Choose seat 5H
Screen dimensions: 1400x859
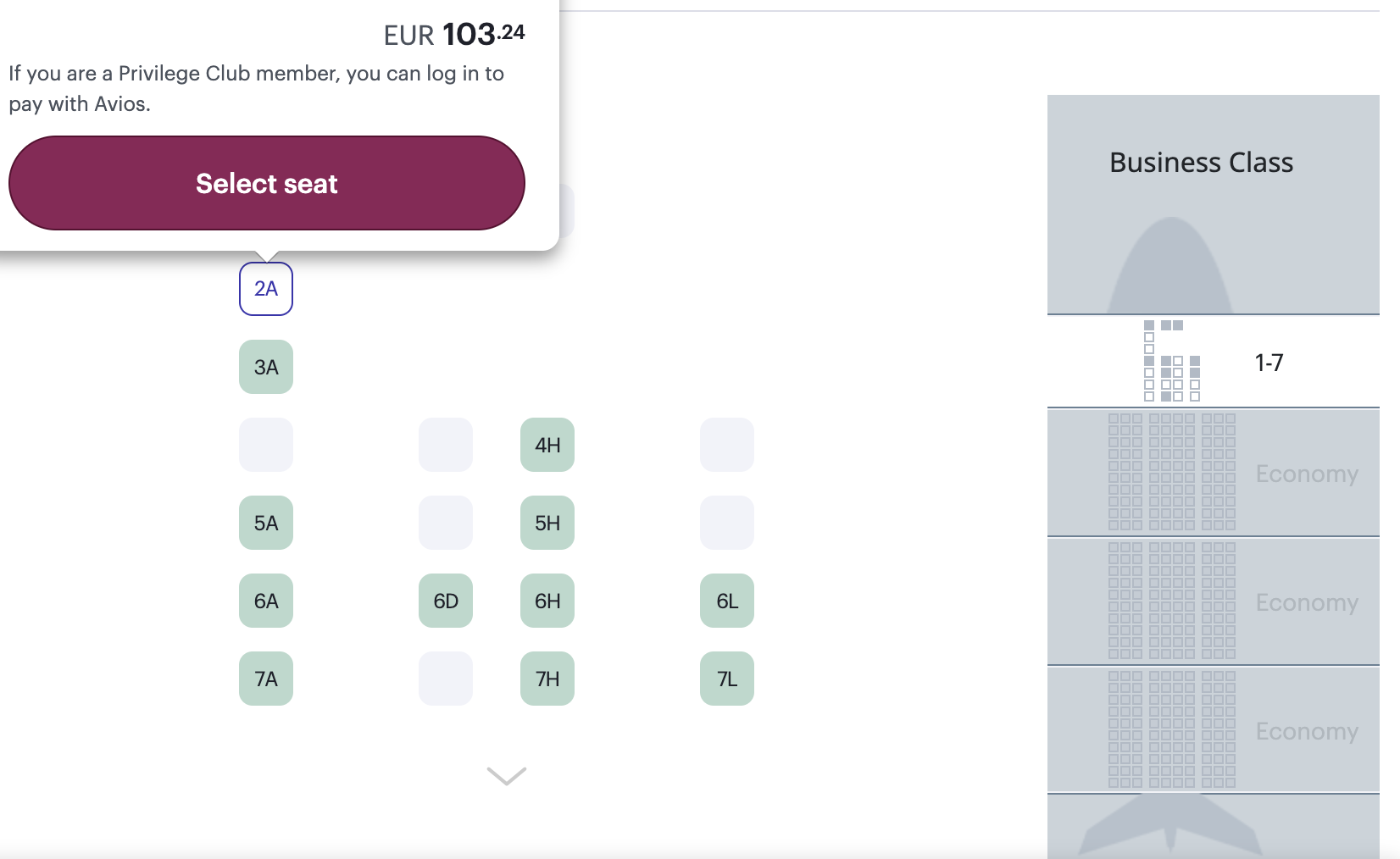[x=547, y=523]
